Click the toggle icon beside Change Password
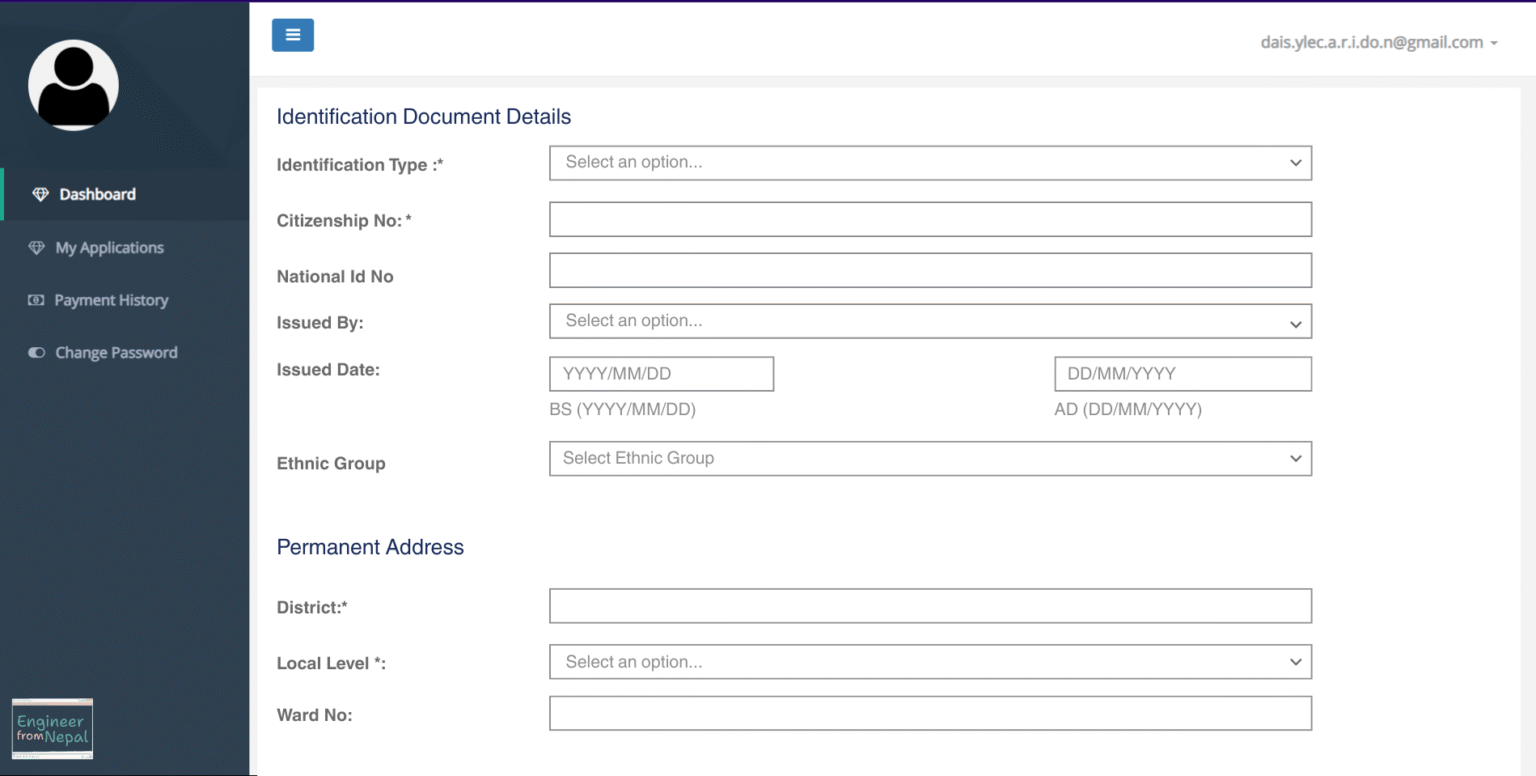Image resolution: width=1536 pixels, height=776 pixels. pyautogui.click(x=37, y=353)
